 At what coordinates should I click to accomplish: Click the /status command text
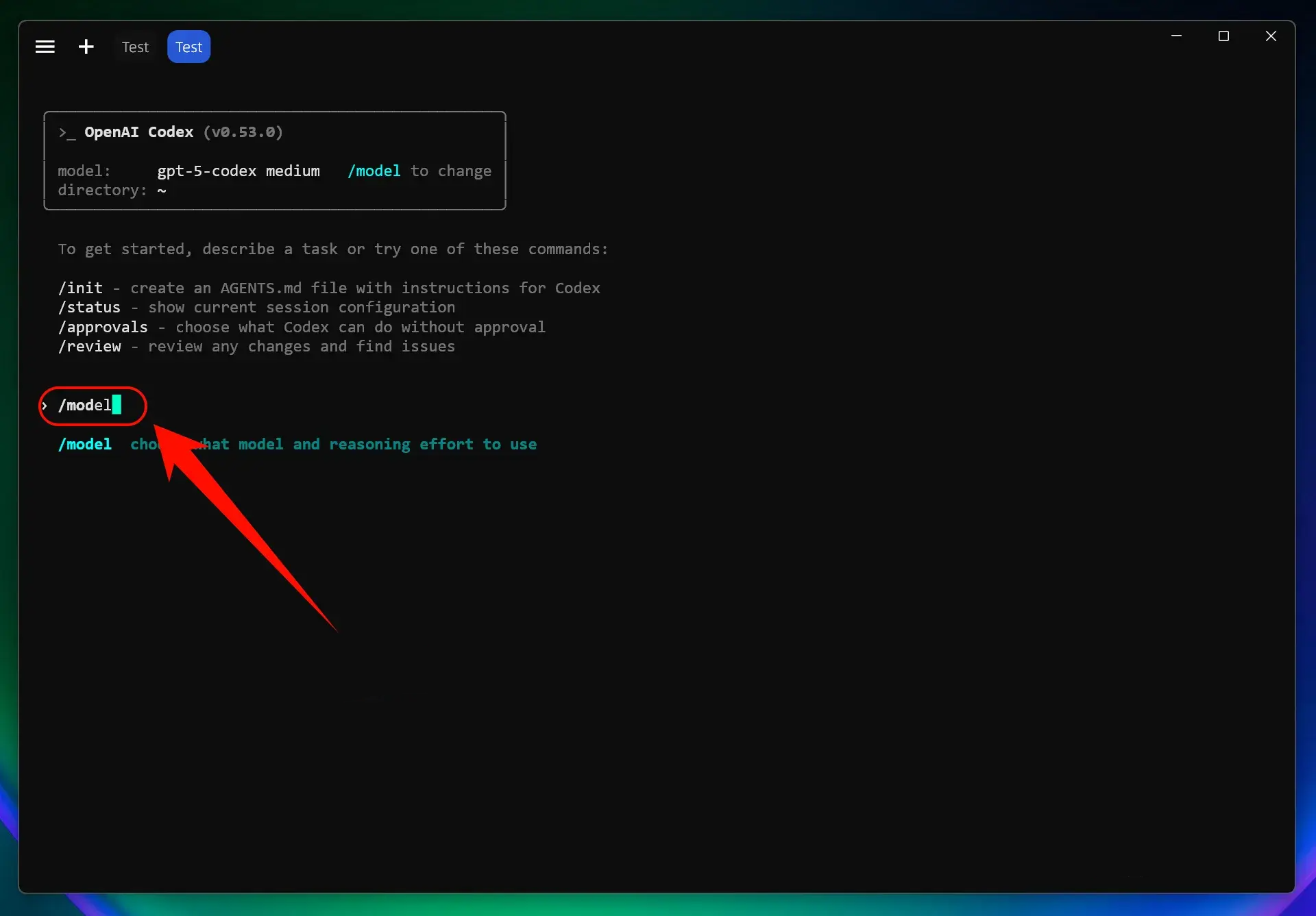pyautogui.click(x=89, y=307)
